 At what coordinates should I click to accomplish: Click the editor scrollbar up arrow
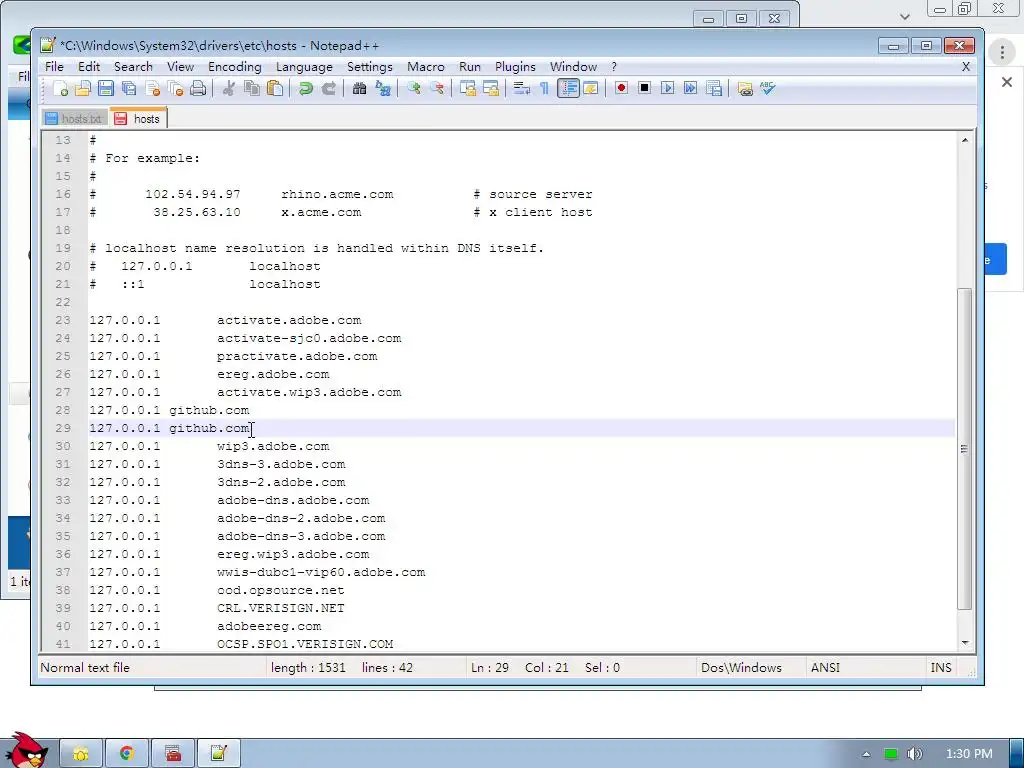965,140
